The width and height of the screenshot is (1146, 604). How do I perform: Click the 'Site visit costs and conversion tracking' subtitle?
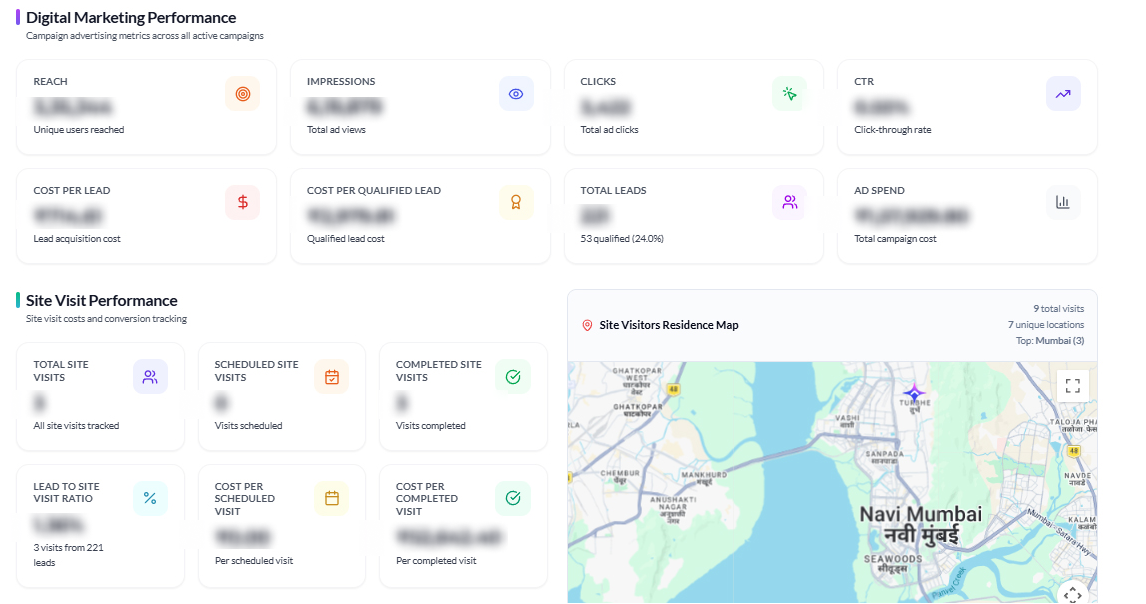coord(106,319)
